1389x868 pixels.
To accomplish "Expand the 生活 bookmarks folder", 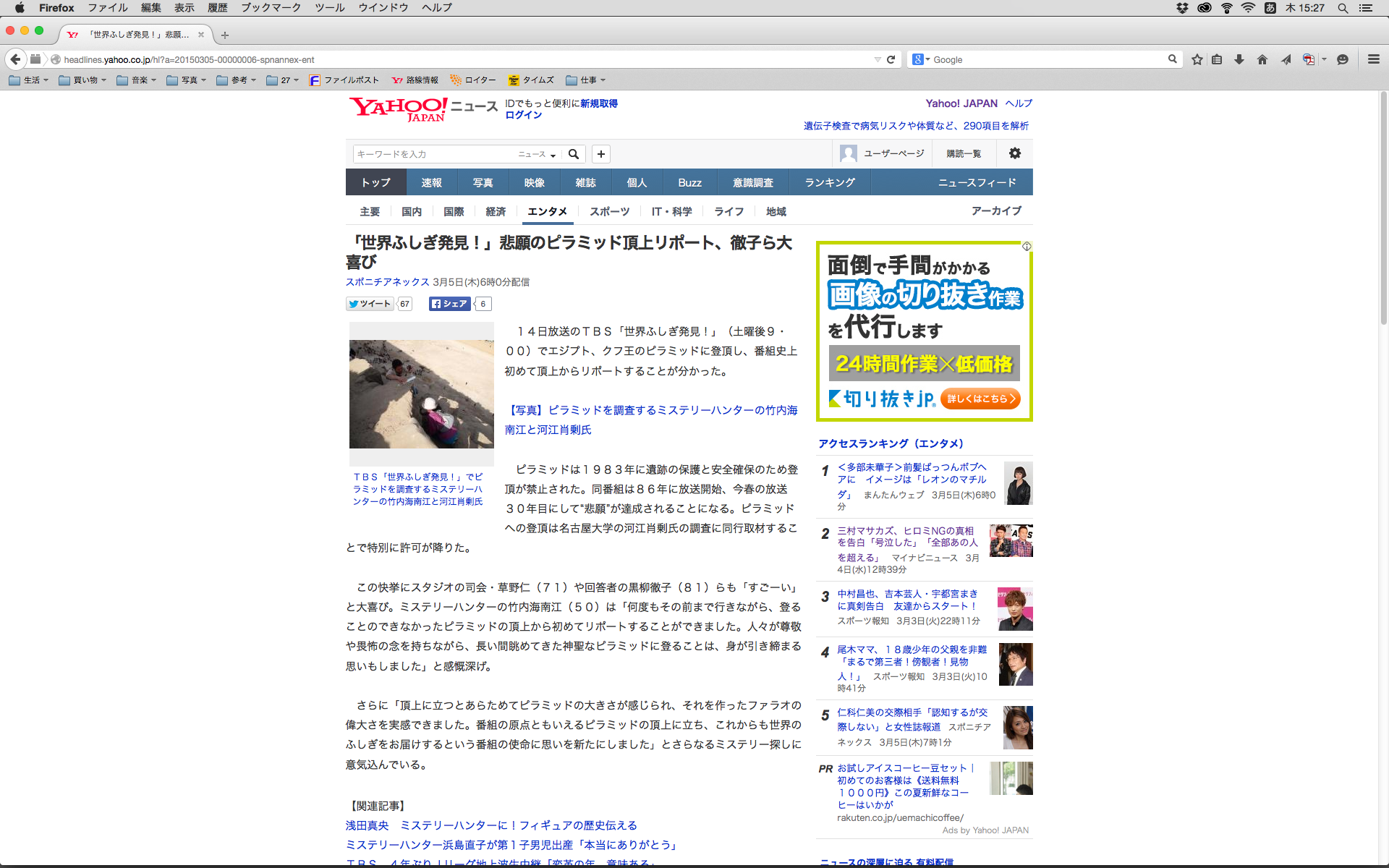I will pyautogui.click(x=29, y=80).
